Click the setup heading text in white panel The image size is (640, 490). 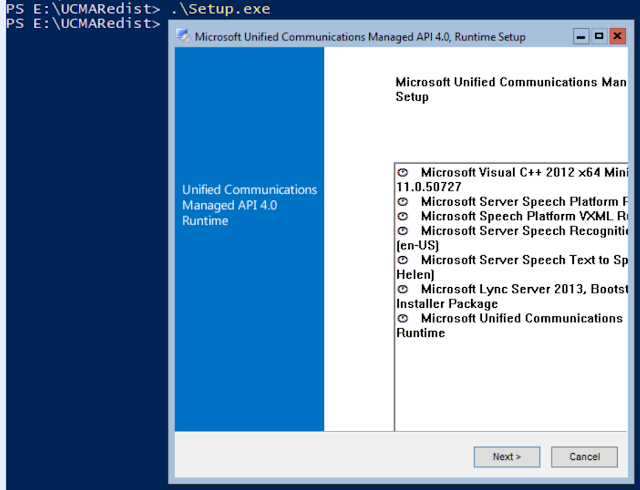coord(511,89)
